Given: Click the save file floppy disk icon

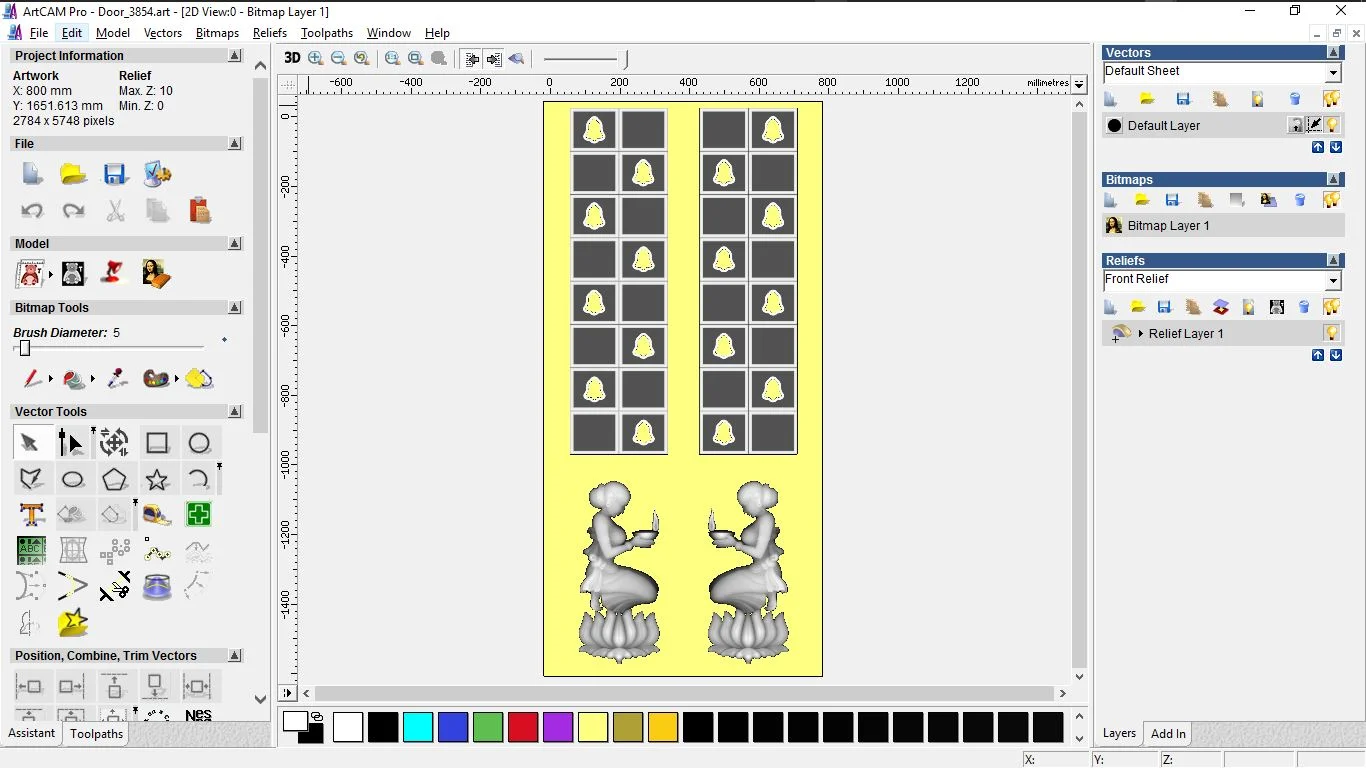Looking at the screenshot, I should pyautogui.click(x=115, y=174).
